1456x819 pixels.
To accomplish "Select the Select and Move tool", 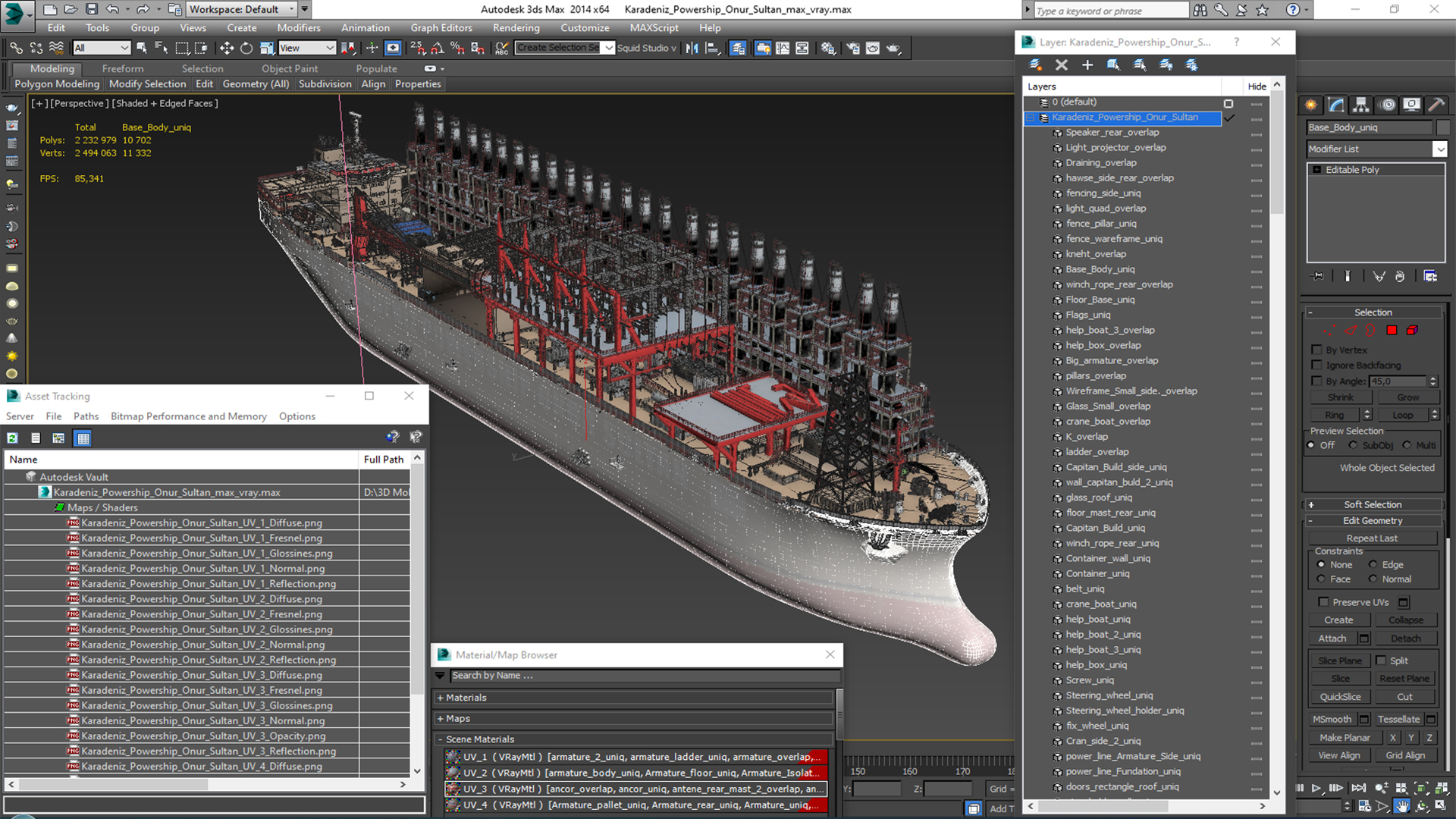I will coord(227,48).
